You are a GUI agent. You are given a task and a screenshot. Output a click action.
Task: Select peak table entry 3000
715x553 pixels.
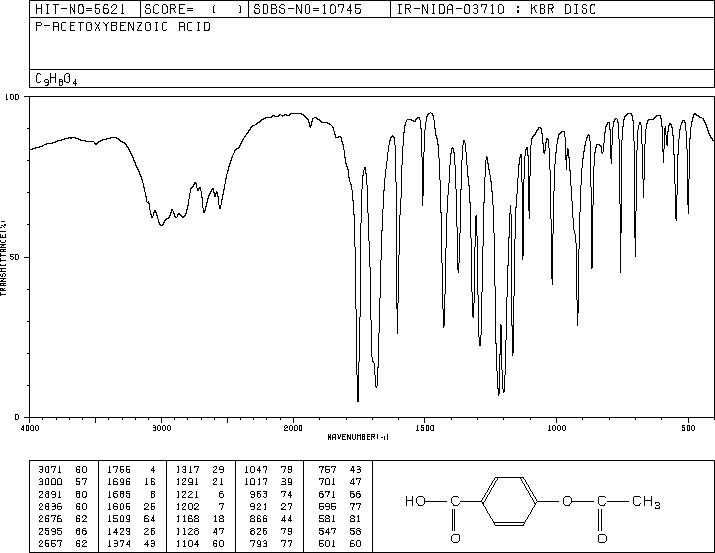(50, 481)
